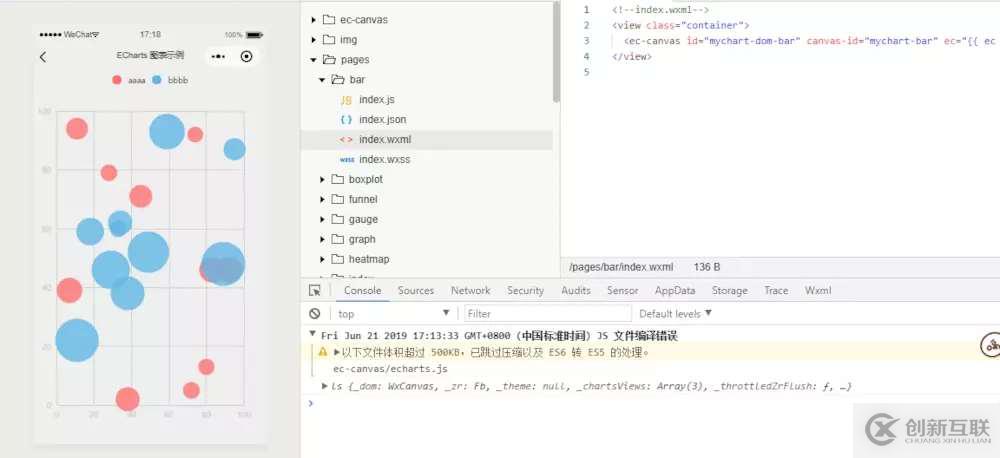Expand the gauge folder arrow
Image resolution: width=1000 pixels, height=458 pixels.
tap(322, 219)
